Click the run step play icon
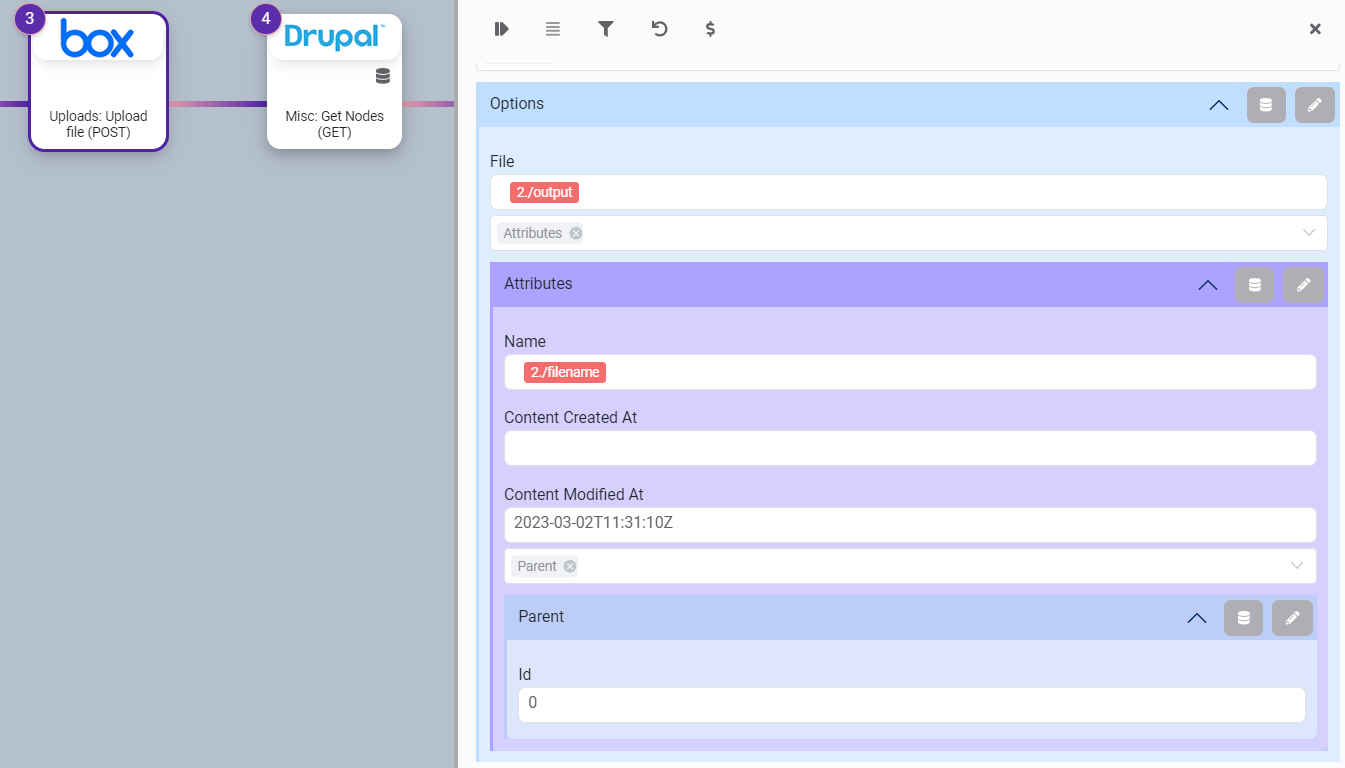Viewport: 1345px width, 768px height. (x=502, y=29)
